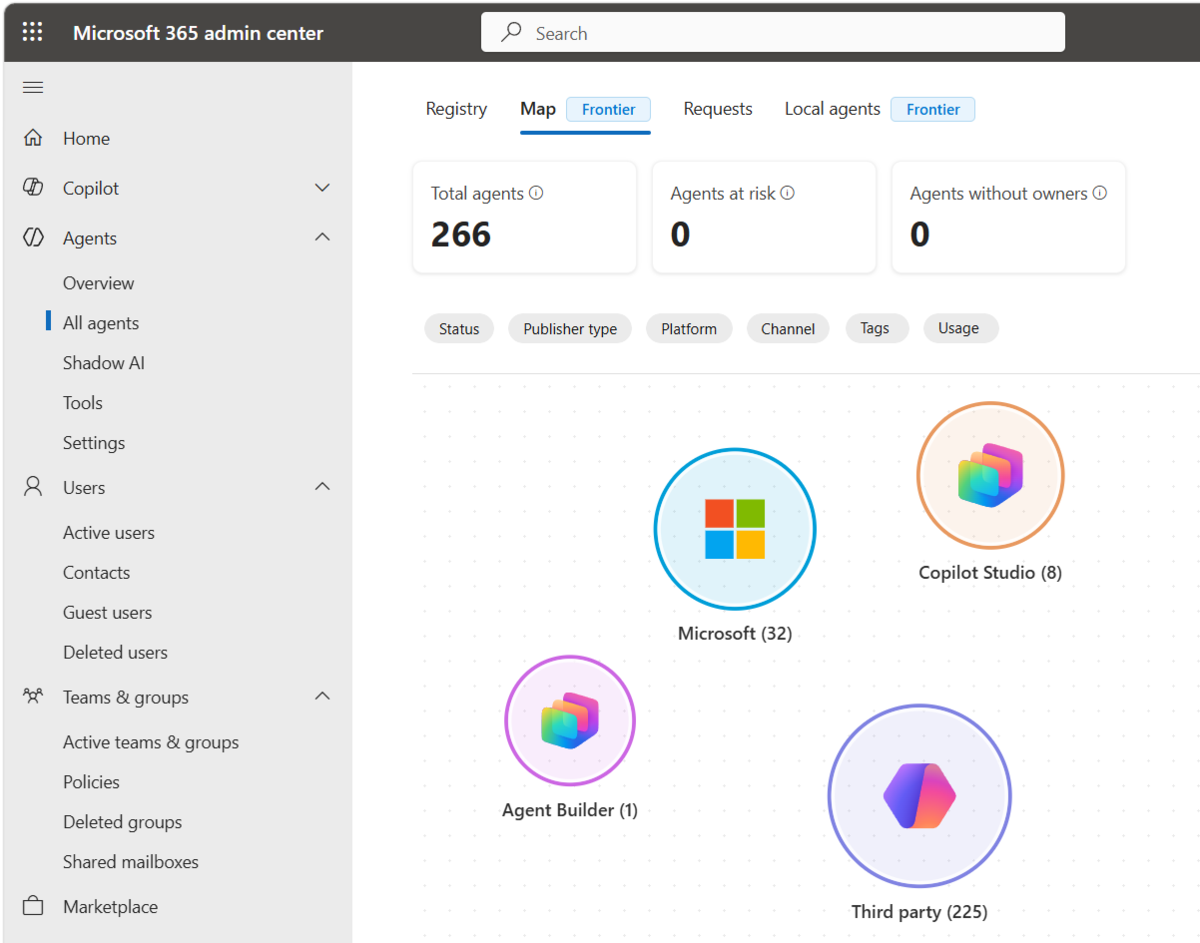Click the Marketplace bag icon
Viewport: 1200px width, 943px height.
click(x=33, y=906)
